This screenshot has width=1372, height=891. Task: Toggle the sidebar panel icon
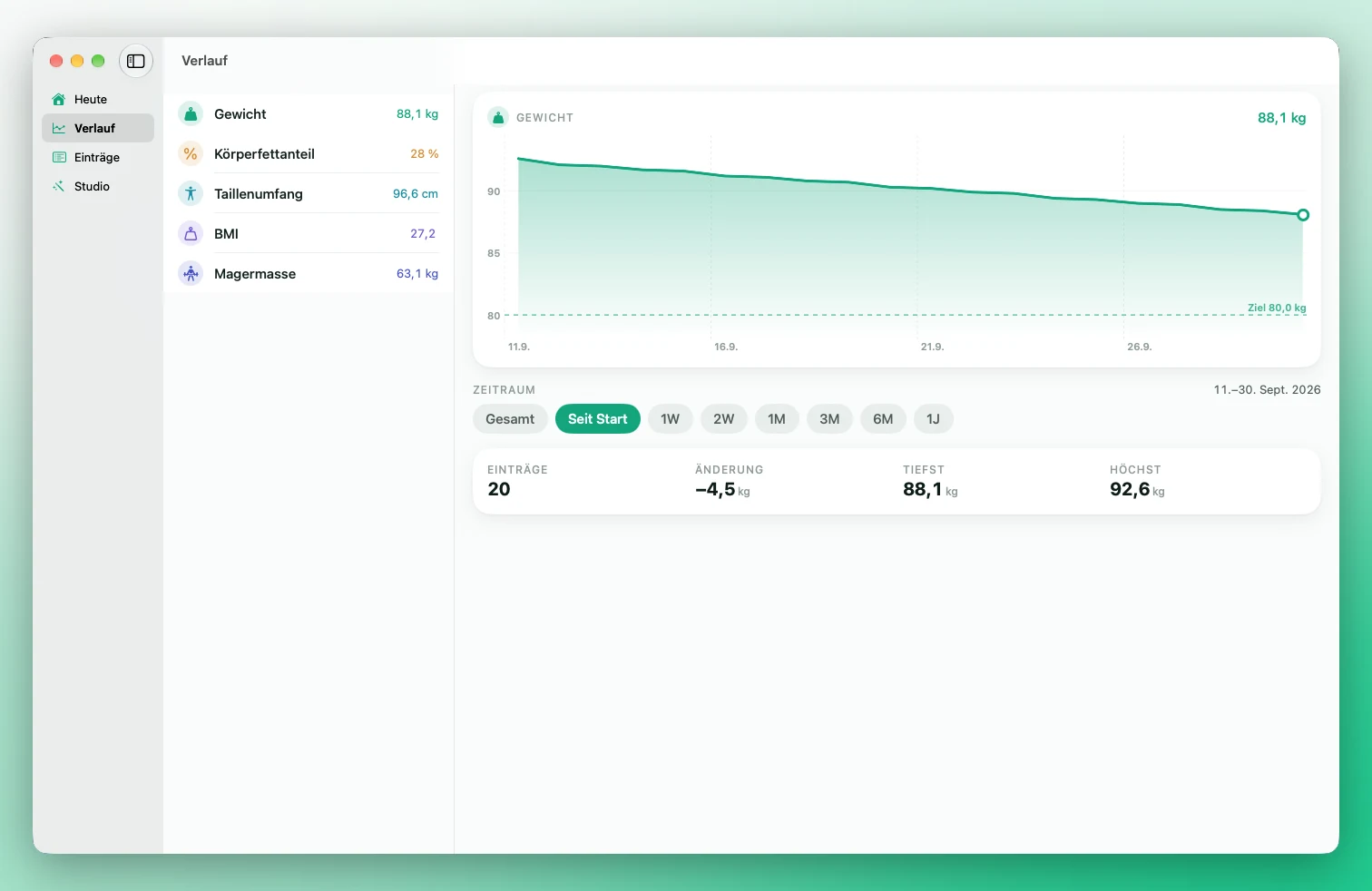click(136, 61)
